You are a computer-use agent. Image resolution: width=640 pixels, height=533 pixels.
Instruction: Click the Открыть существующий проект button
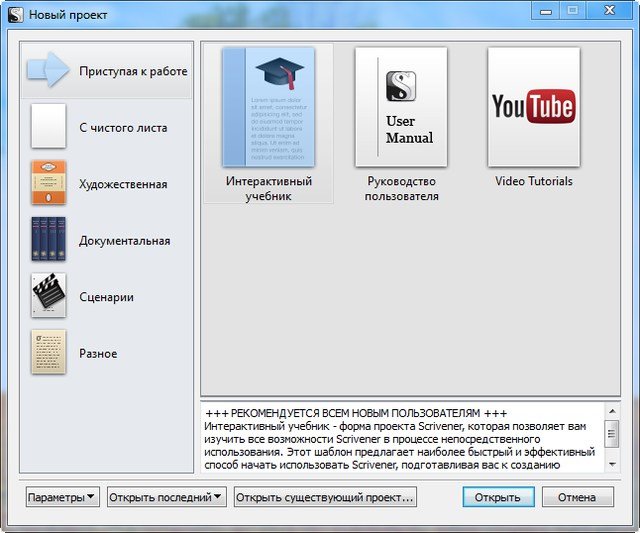(x=325, y=497)
